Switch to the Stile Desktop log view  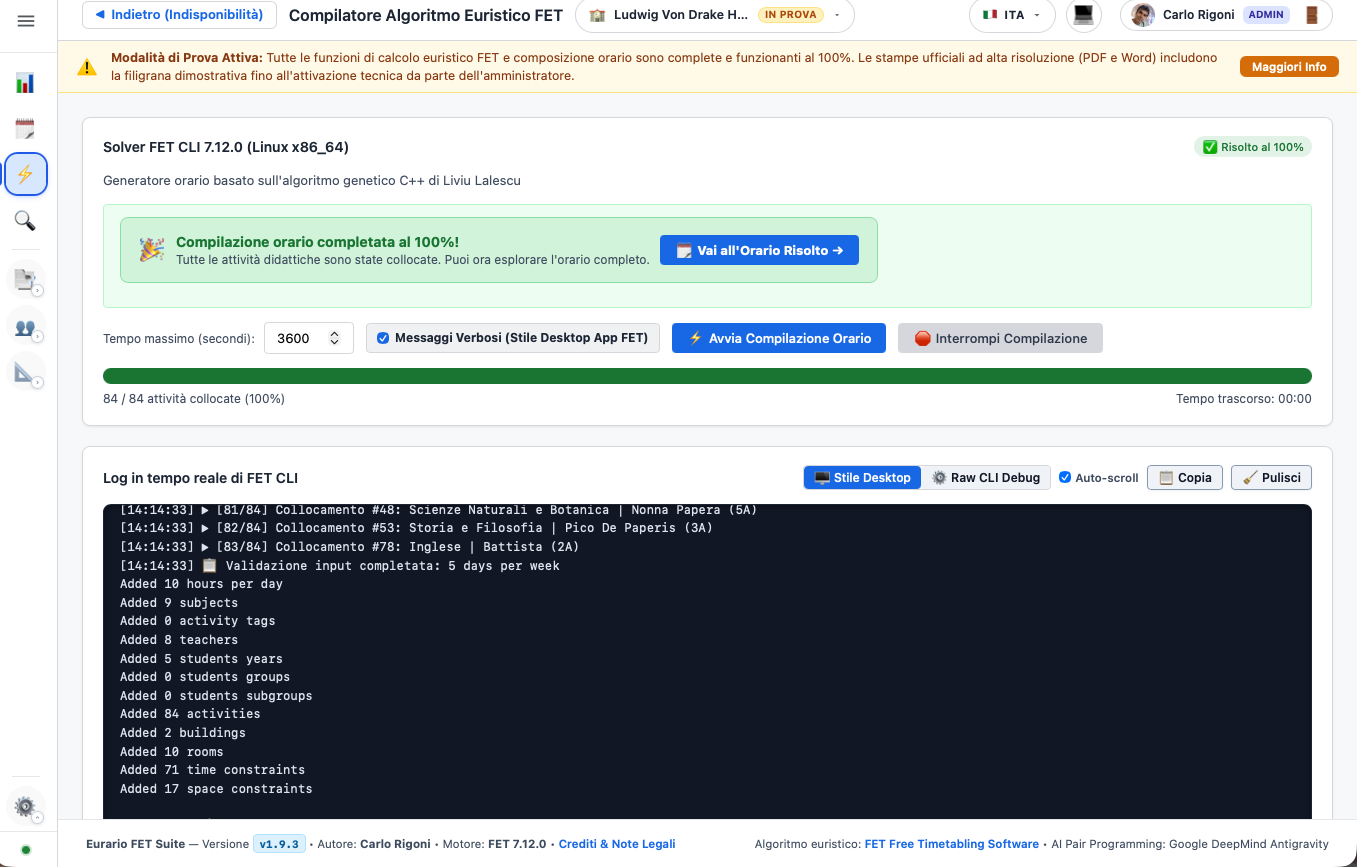[862, 478]
